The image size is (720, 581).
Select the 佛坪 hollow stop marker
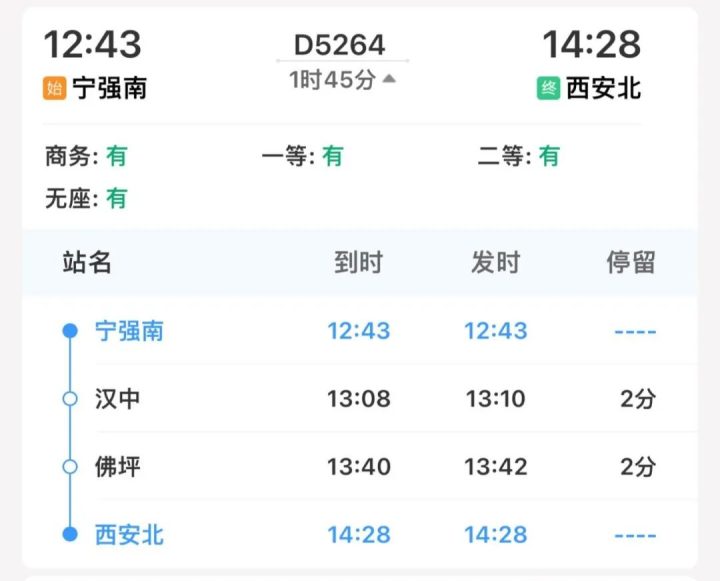click(x=70, y=467)
